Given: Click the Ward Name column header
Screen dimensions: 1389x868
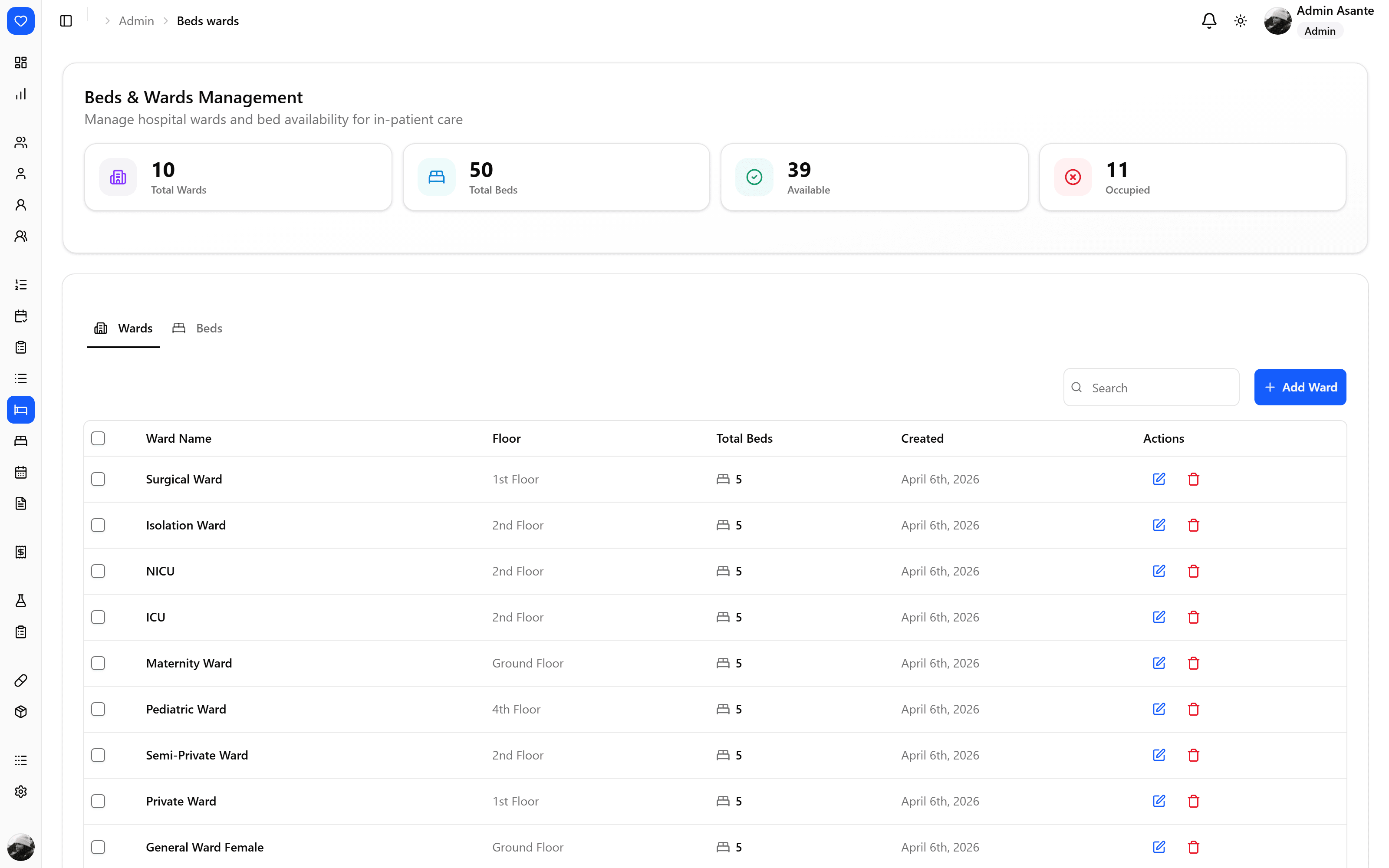Looking at the screenshot, I should pyautogui.click(x=178, y=439).
